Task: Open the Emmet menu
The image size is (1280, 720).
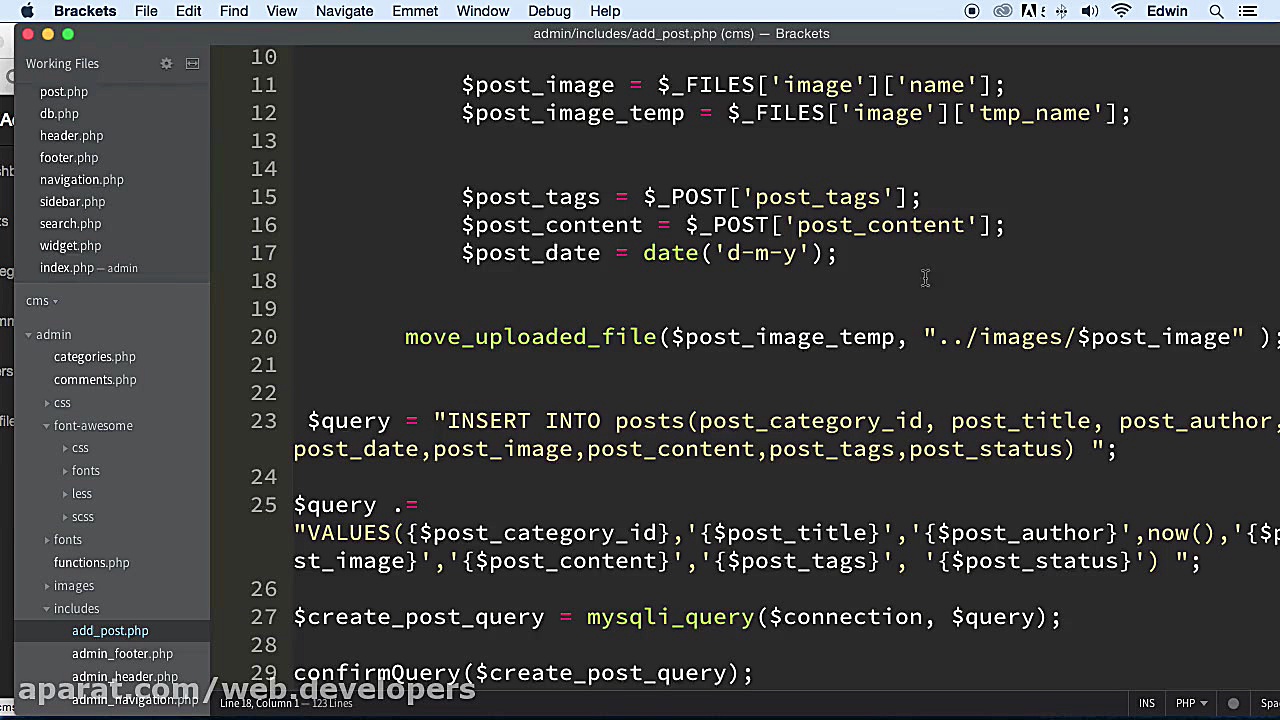Action: (415, 11)
